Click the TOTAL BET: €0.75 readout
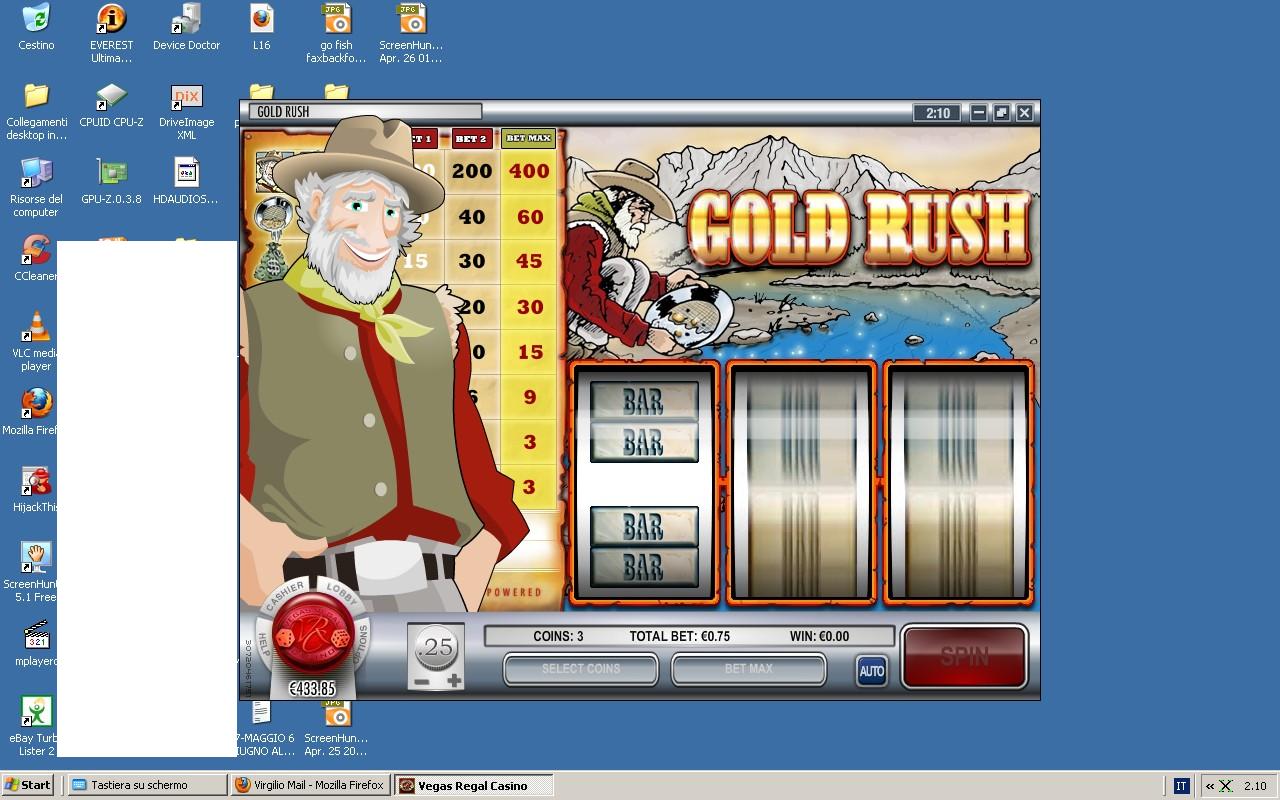The width and height of the screenshot is (1280, 800). pos(680,636)
